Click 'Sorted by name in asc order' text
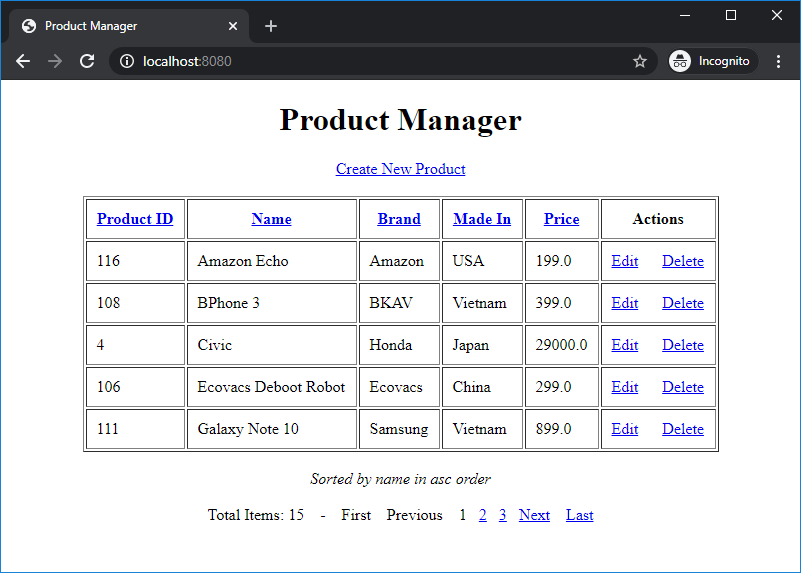Screen dimensions: 801x573 pyautogui.click(x=400, y=479)
